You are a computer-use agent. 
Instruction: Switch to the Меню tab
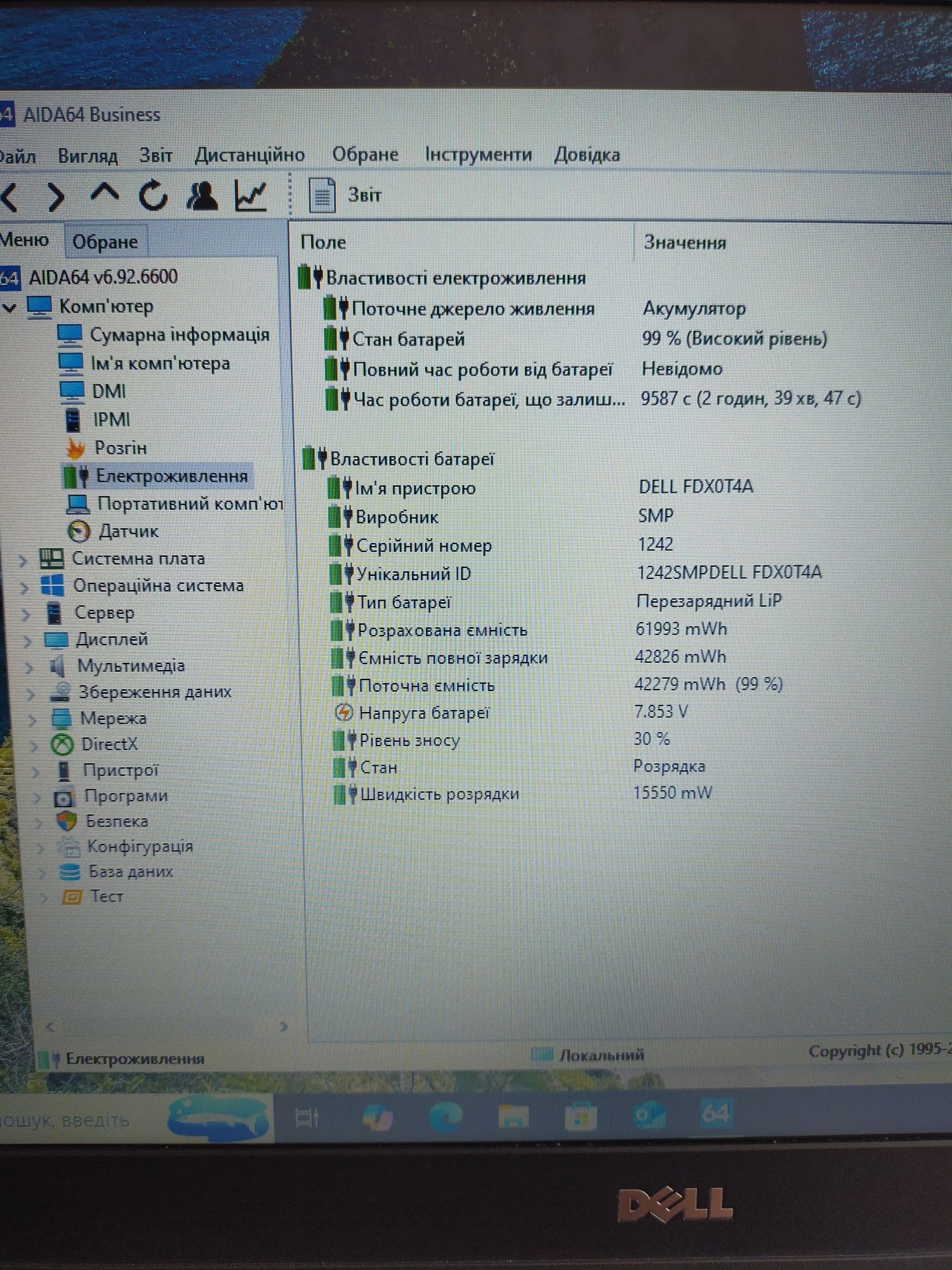pos(24,239)
